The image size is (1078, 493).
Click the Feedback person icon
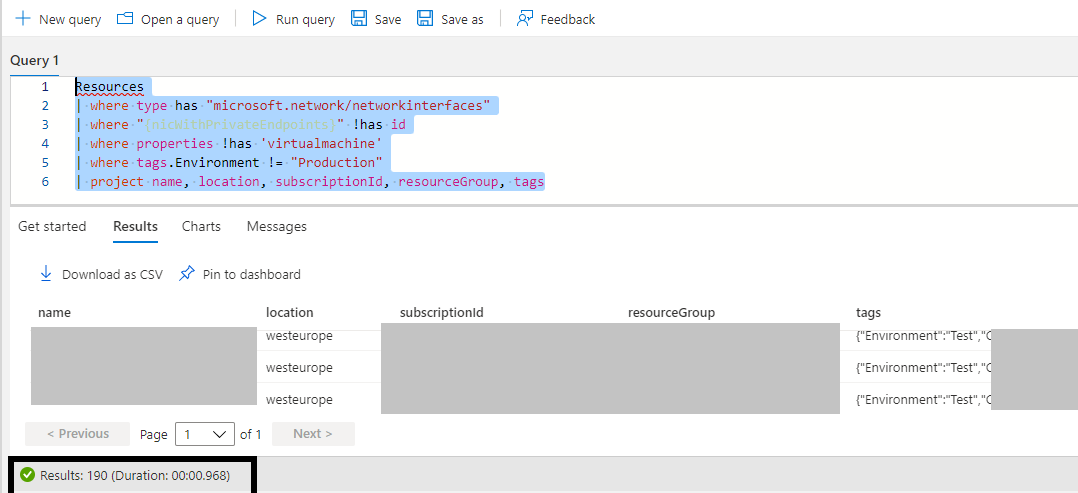[525, 19]
